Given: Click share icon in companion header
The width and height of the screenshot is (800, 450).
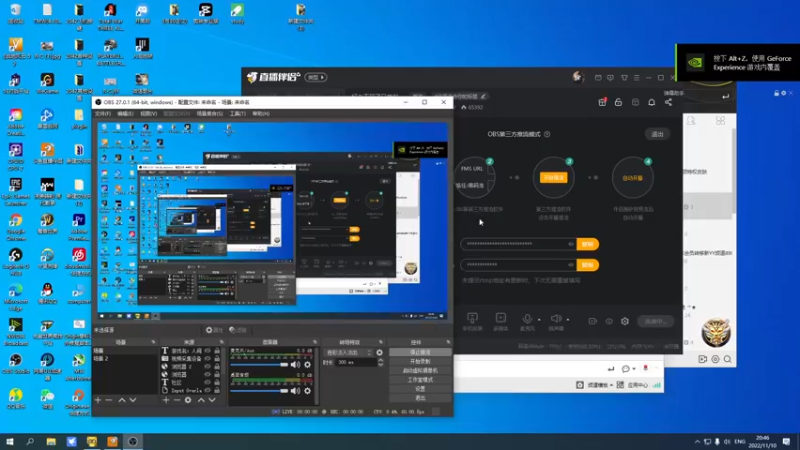Looking at the screenshot, I should tap(668, 102).
